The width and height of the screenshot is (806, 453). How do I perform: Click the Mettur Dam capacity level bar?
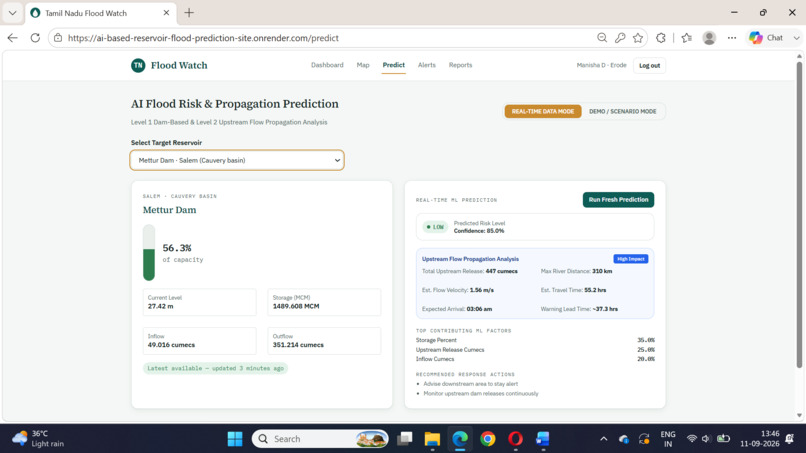pyautogui.click(x=149, y=252)
